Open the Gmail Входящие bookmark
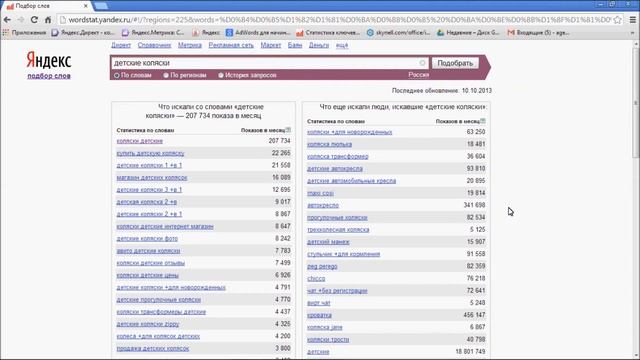This screenshot has width=640, height=360. tap(538, 33)
